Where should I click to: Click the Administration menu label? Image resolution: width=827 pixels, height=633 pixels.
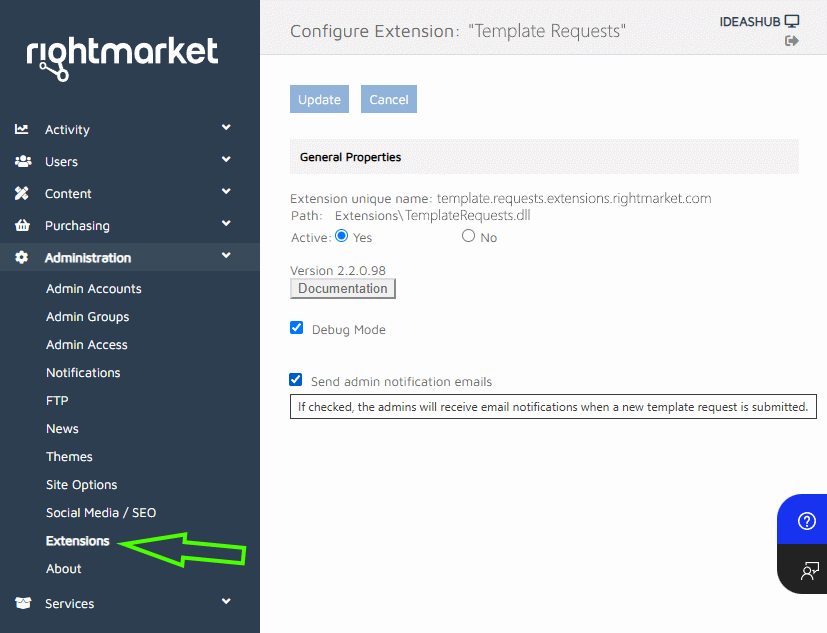(x=88, y=258)
